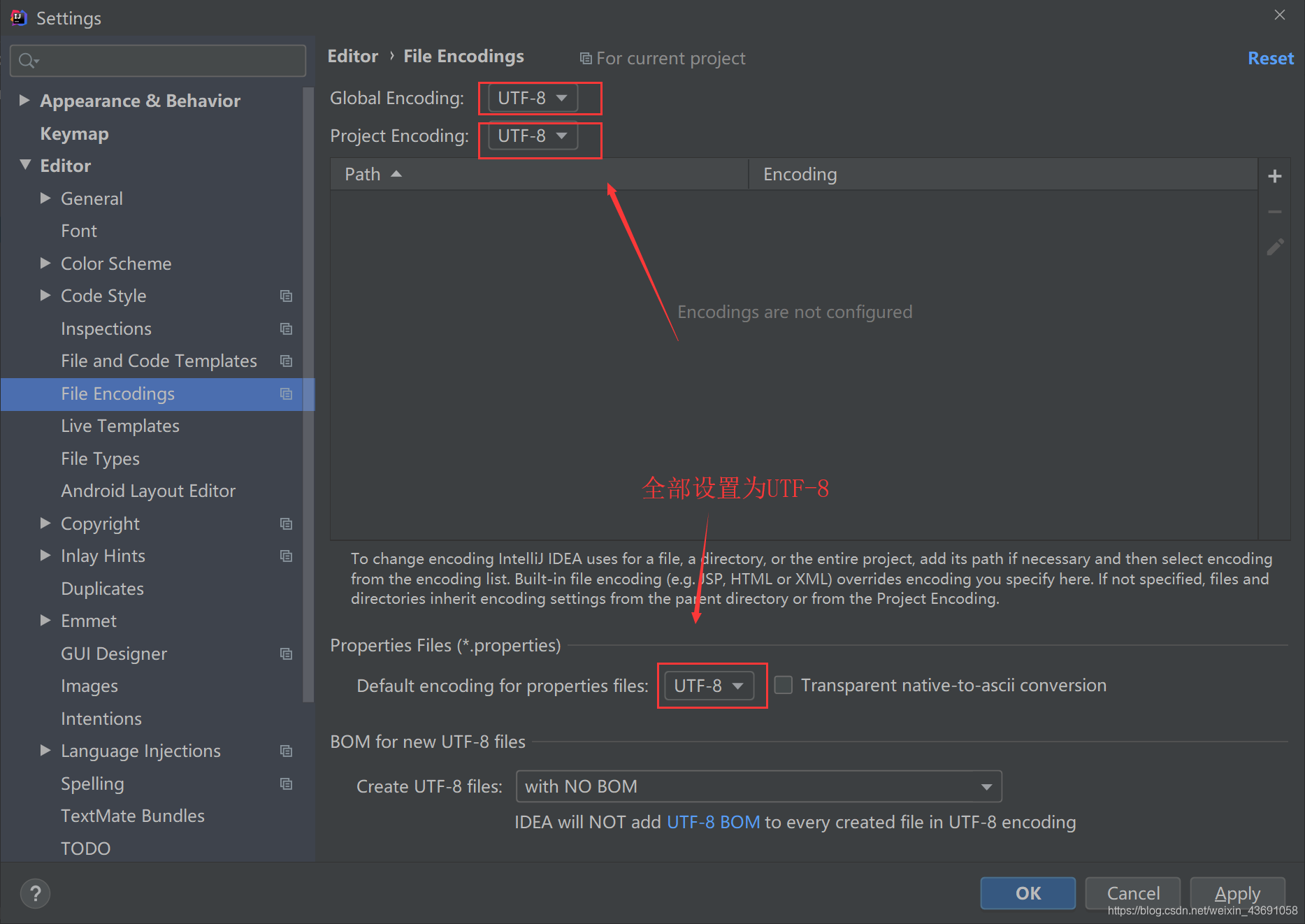Click the project icon next to Copyright
The width and height of the screenshot is (1305, 924).
click(286, 524)
